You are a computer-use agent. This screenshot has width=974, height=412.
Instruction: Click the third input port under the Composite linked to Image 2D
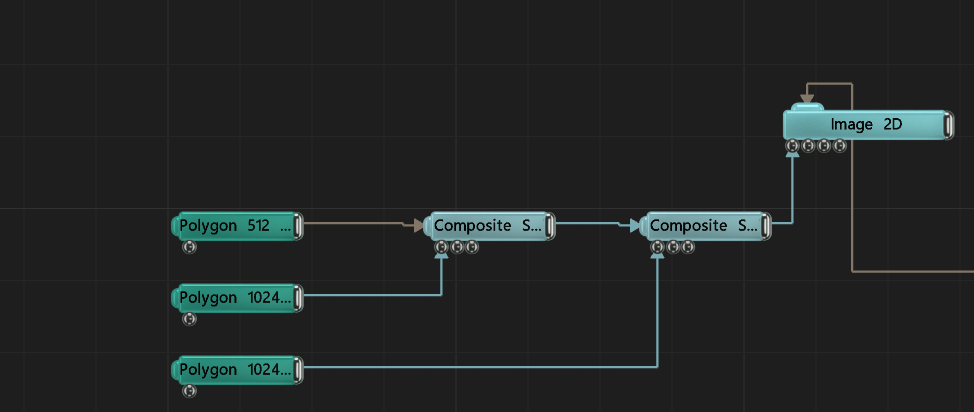point(688,247)
